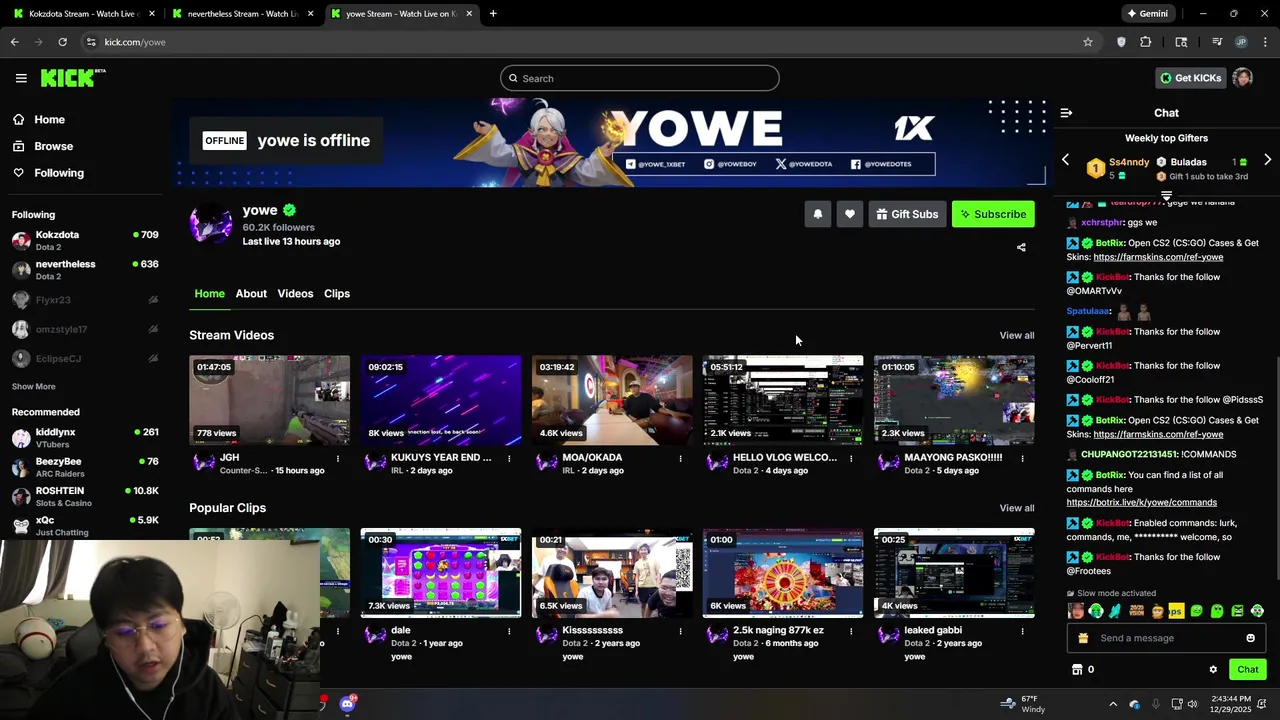Open options menu for JGH video

click(x=338, y=459)
